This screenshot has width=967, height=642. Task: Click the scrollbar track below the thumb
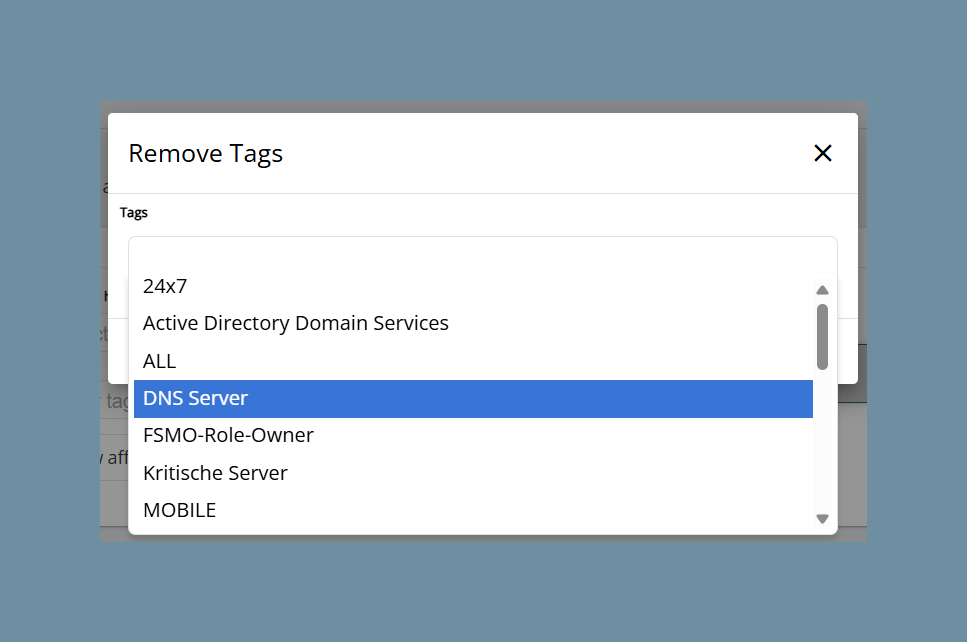tap(822, 441)
